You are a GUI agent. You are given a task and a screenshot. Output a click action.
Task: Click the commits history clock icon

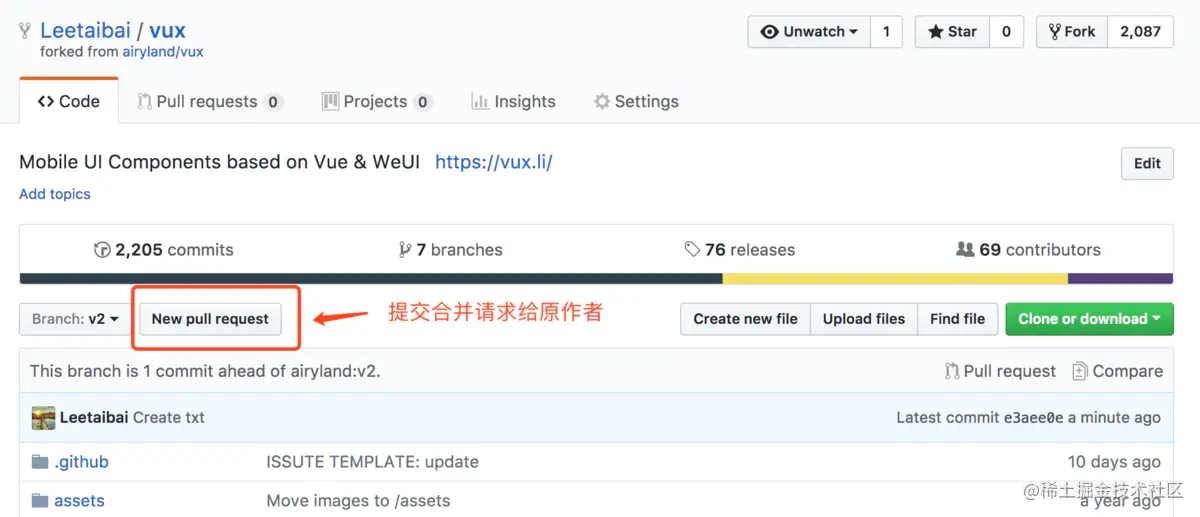pyautogui.click(x=102, y=250)
